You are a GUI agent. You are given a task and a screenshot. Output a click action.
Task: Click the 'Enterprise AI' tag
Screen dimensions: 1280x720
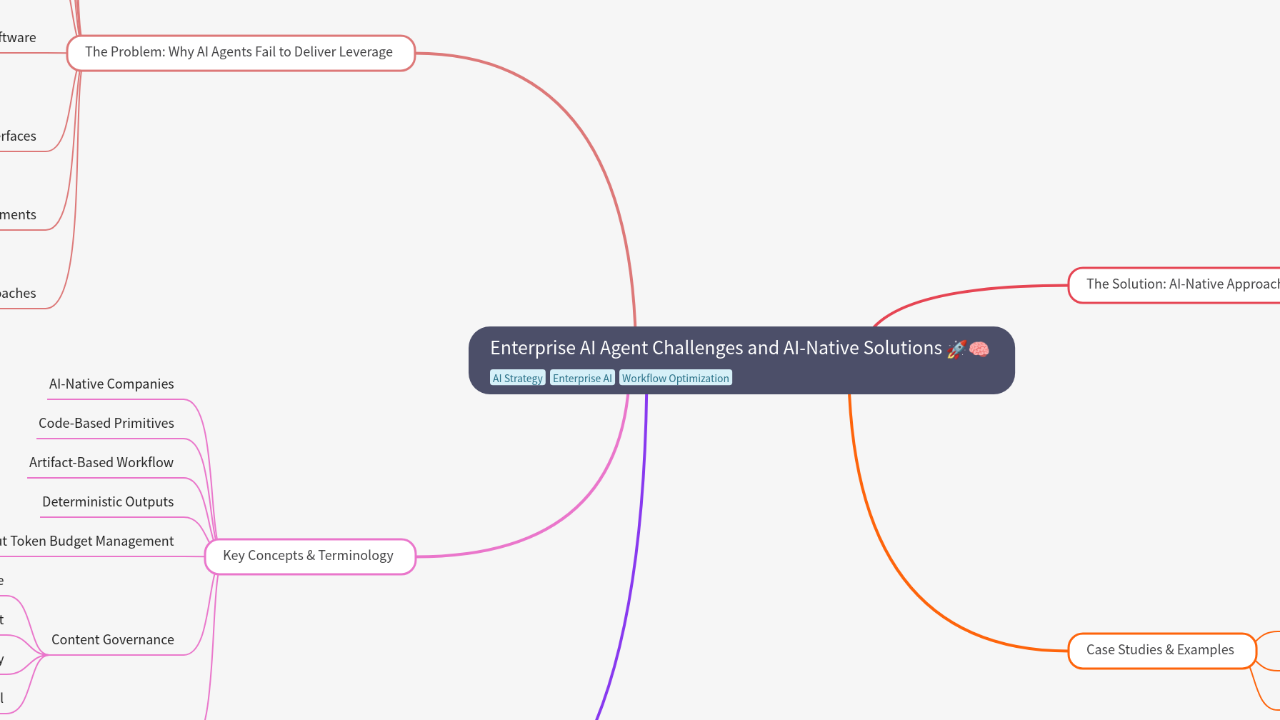click(582, 377)
